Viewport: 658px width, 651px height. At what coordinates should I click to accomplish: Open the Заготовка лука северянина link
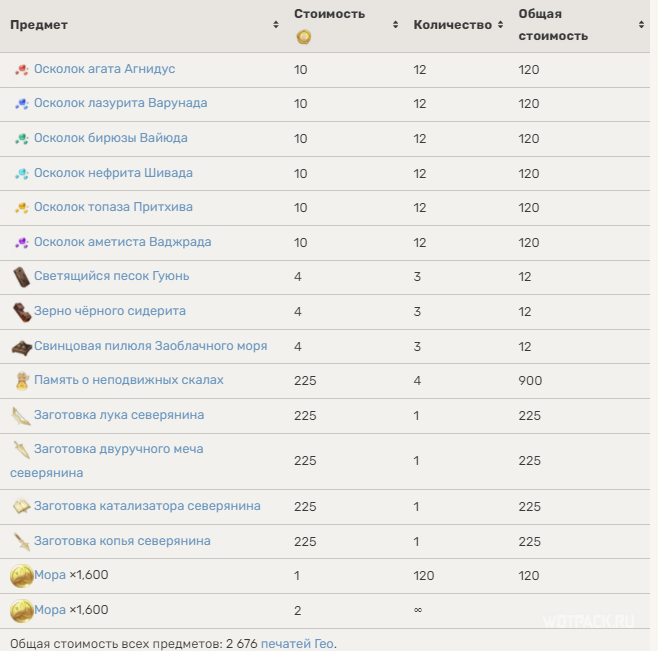119,415
